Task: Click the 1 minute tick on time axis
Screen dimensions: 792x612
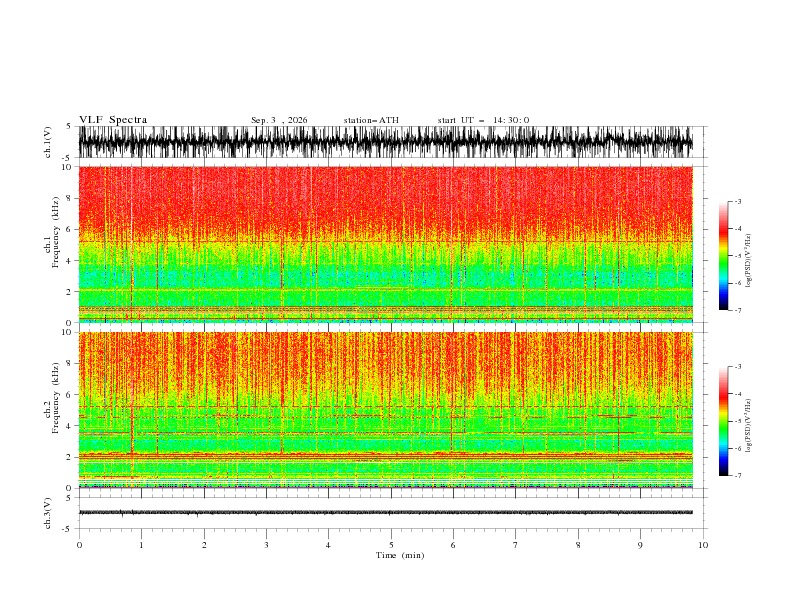Action: 141,545
